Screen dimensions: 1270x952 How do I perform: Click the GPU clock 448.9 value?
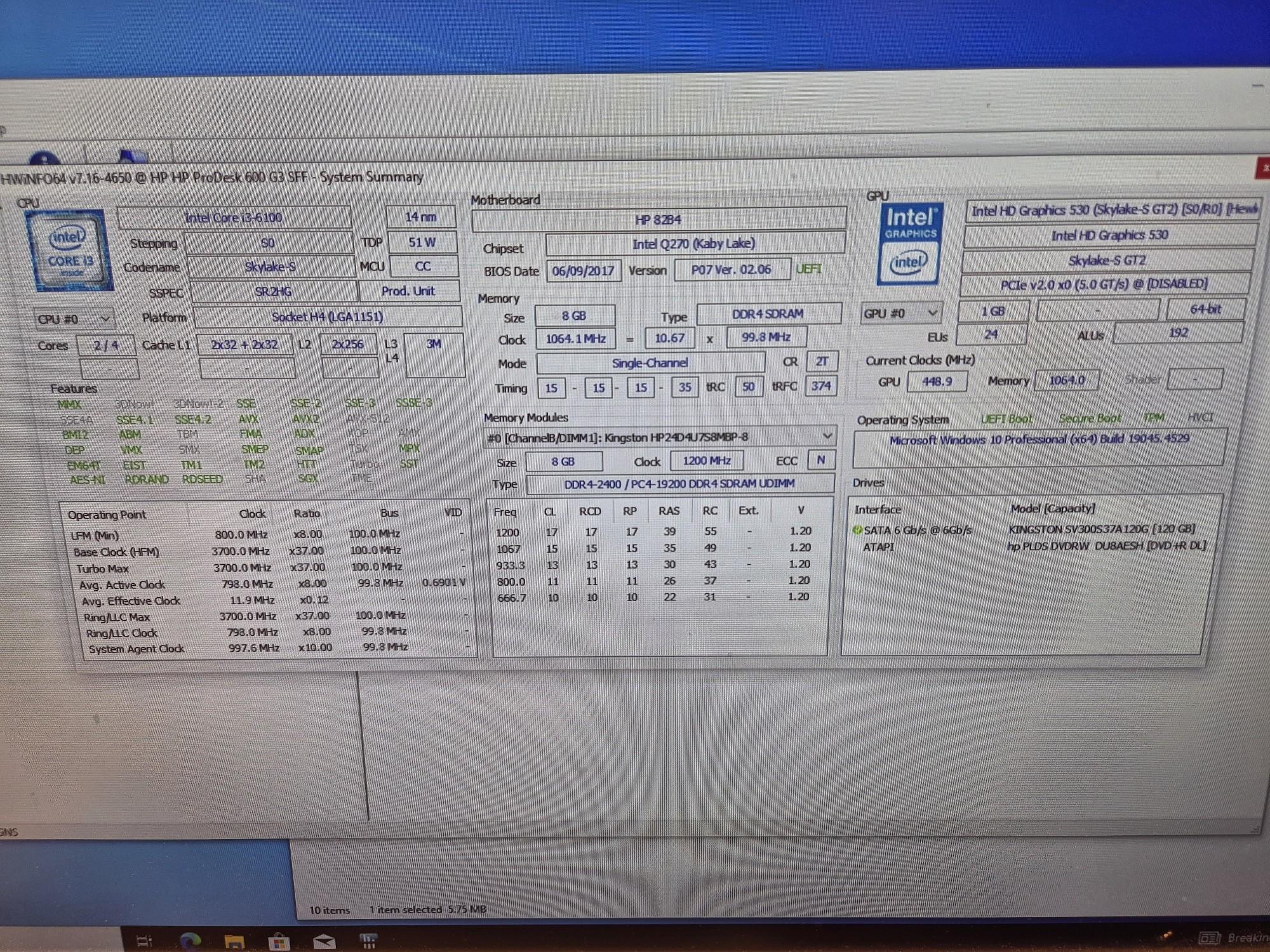(937, 381)
